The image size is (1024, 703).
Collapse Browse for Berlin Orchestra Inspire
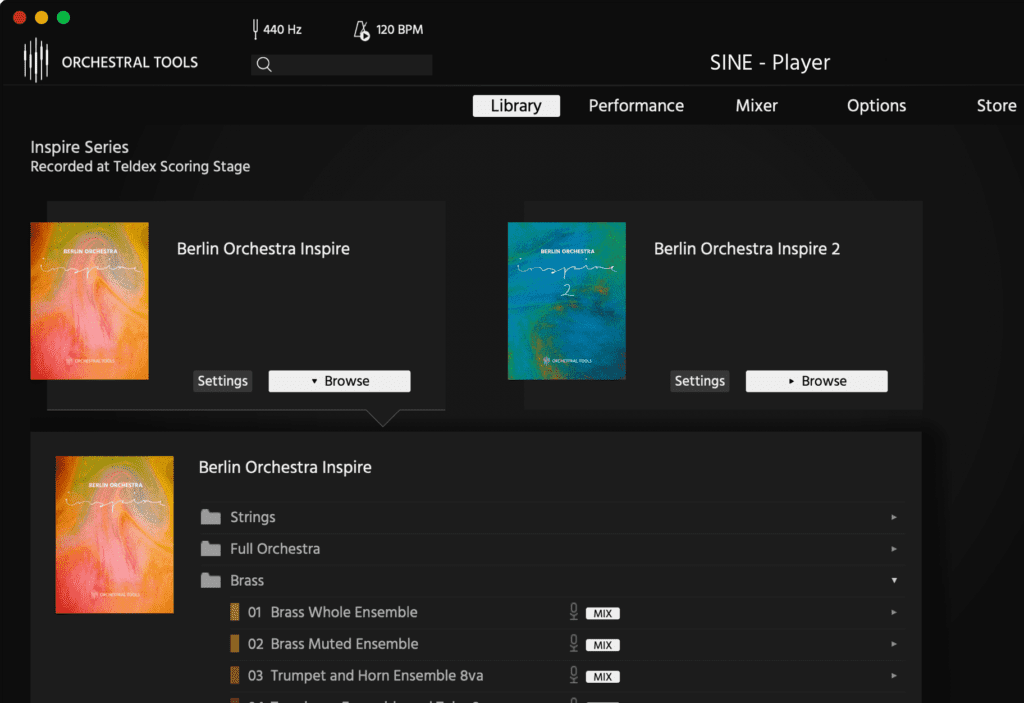tap(340, 381)
